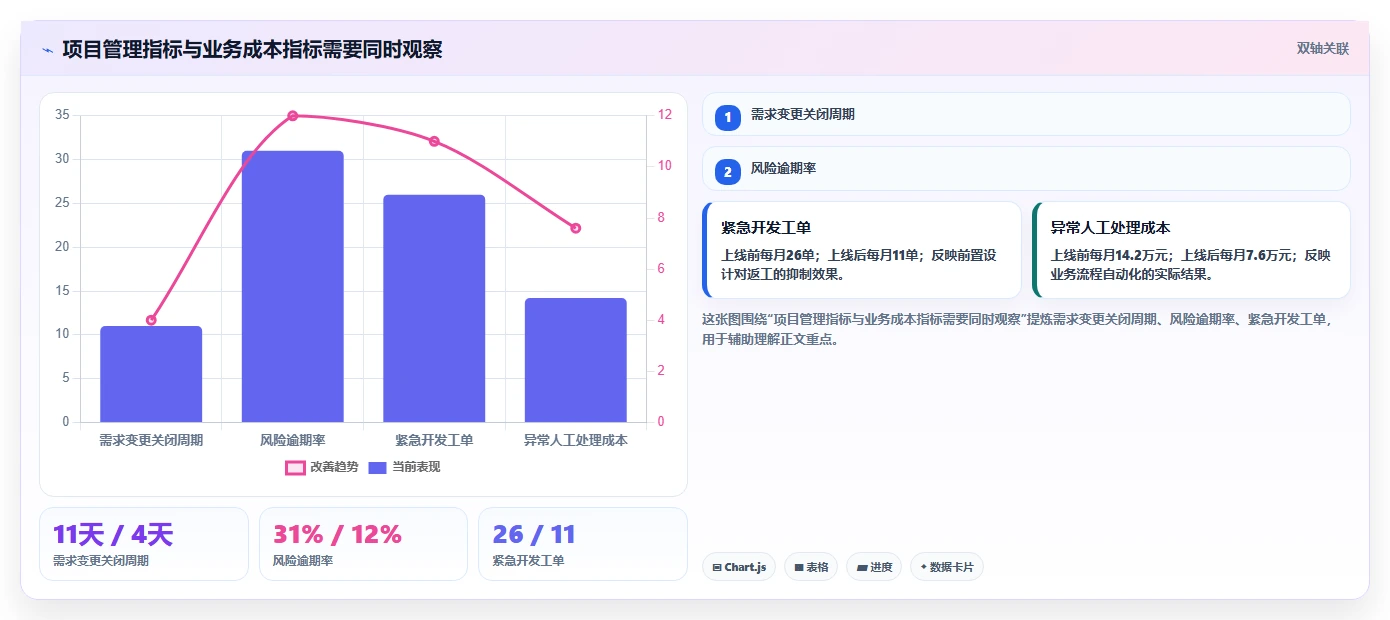Click the text 上线前每月26单 in card
This screenshot has width=1390, height=620.
[x=770, y=255]
